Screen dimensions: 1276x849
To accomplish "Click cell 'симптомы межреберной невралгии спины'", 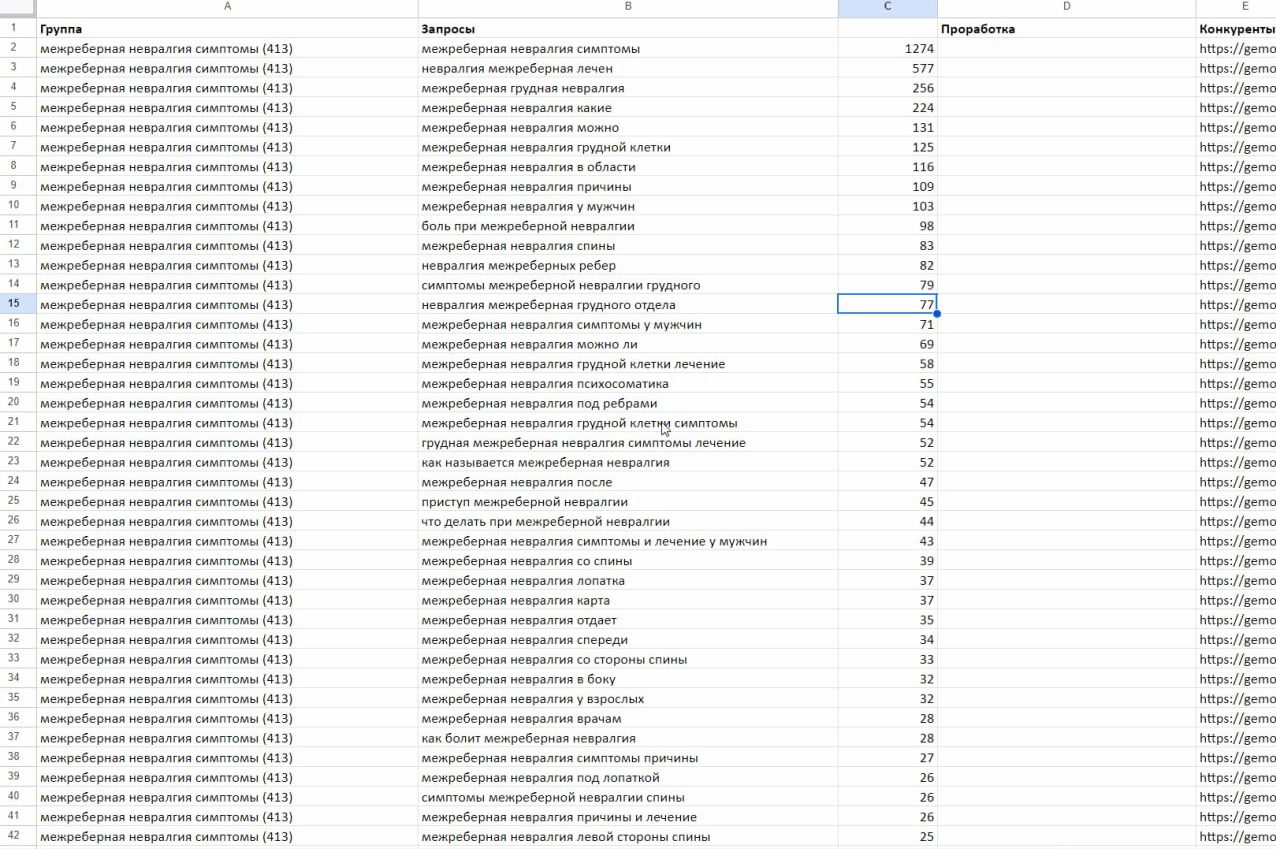I will click(628, 797).
